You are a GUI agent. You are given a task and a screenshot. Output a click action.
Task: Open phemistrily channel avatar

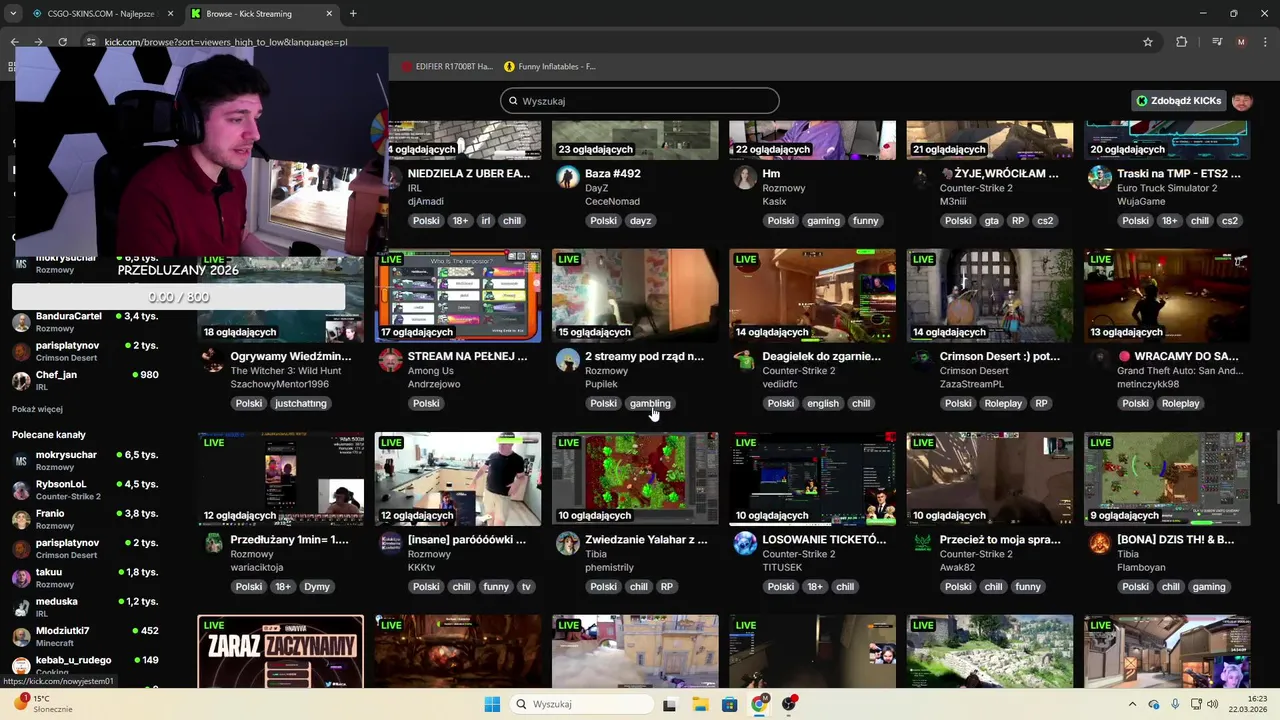pyautogui.click(x=568, y=544)
